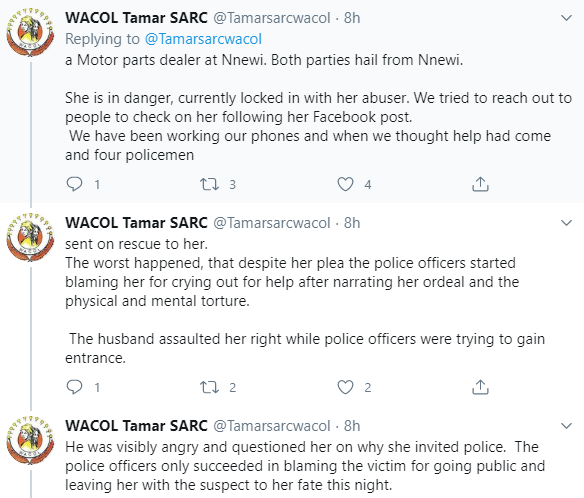Viewport: 584px width, 498px height.
Task: Open WACOL Tamar SARC name on first tweet
Action: [x=136, y=18]
